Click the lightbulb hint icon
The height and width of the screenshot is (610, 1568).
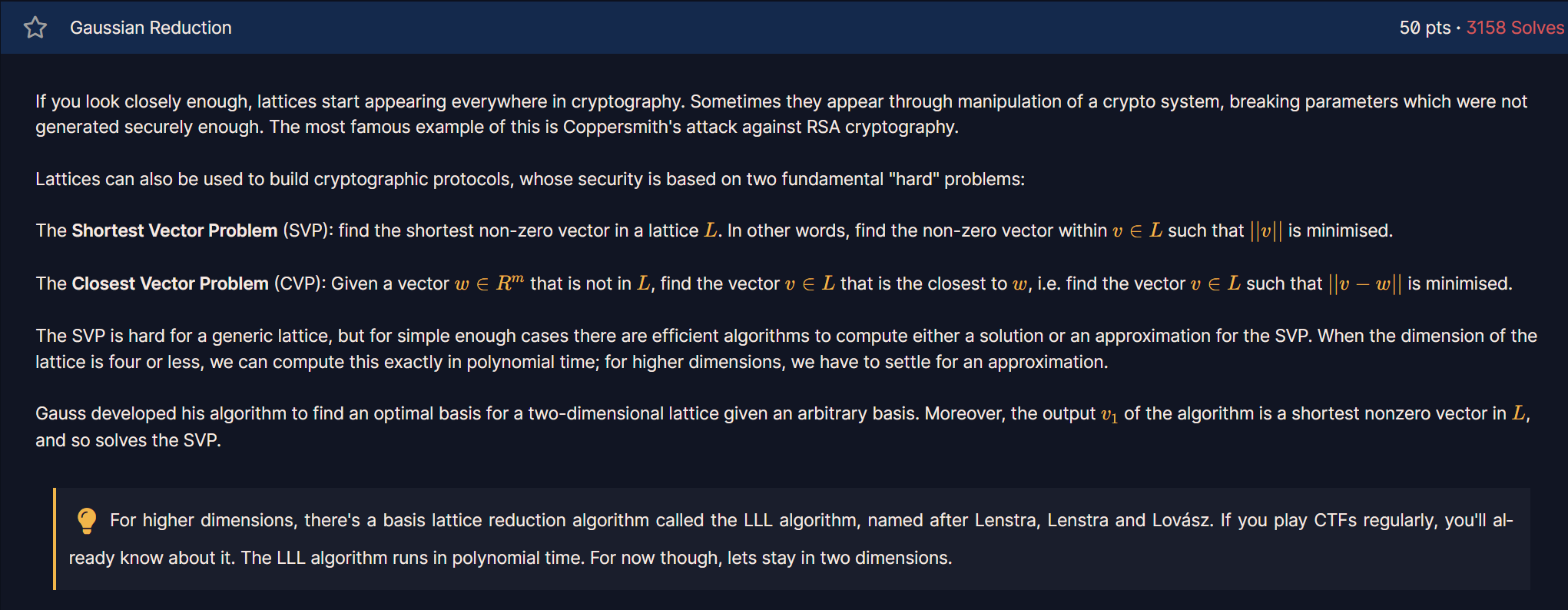tap(87, 521)
